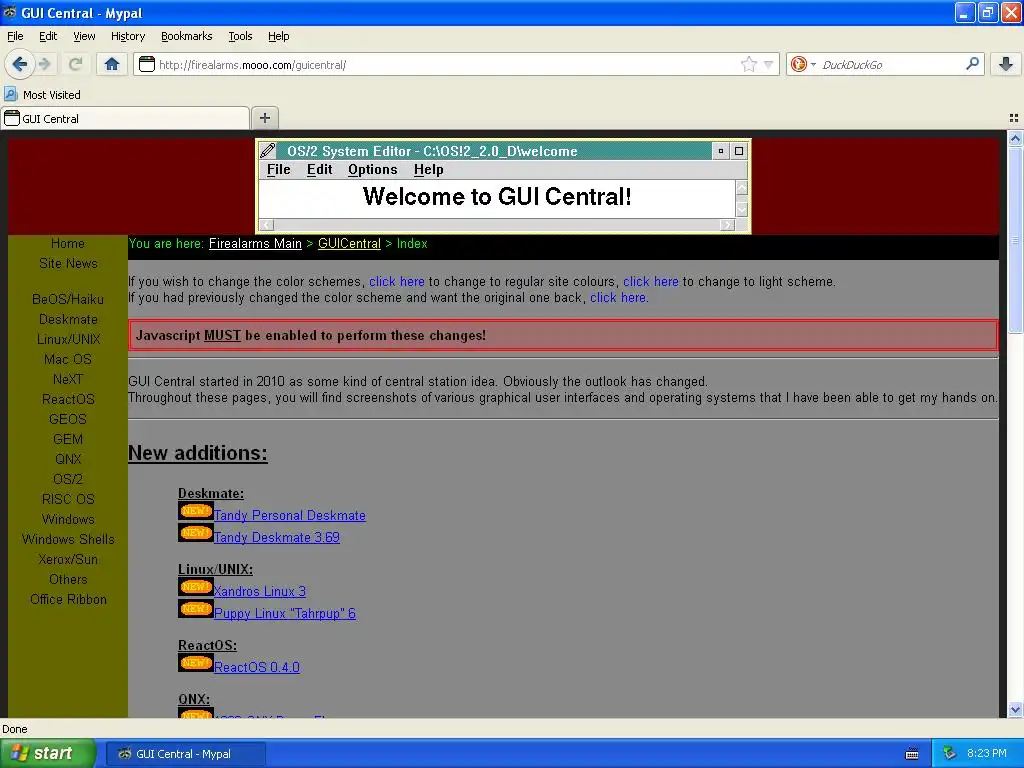Click the DuckDuckGo search engine icon
The image size is (1024, 768).
(x=798, y=64)
